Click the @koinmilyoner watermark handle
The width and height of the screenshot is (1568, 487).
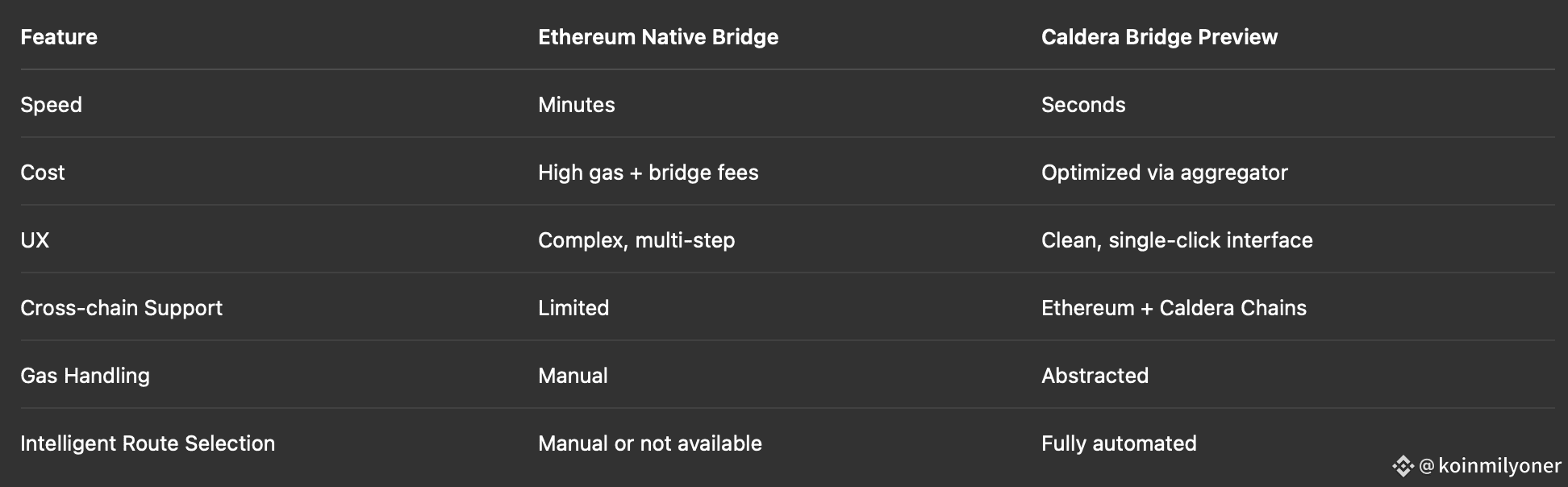click(x=1491, y=466)
